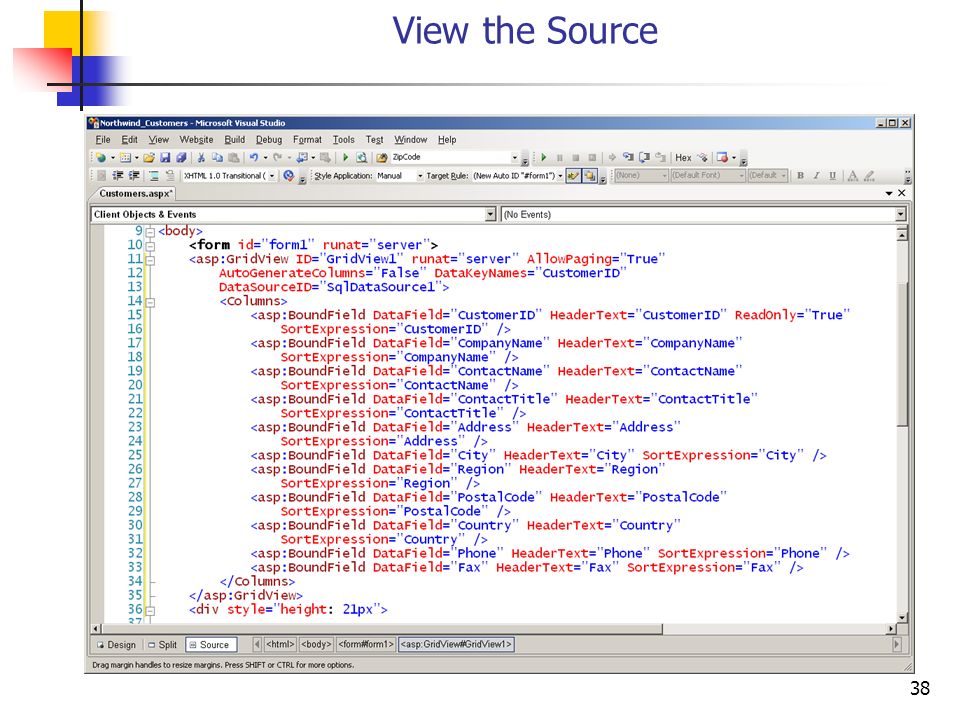Image resolution: width=960 pixels, height=720 pixels.
Task: Save the file using the single floppy disk icon
Action: (x=165, y=157)
